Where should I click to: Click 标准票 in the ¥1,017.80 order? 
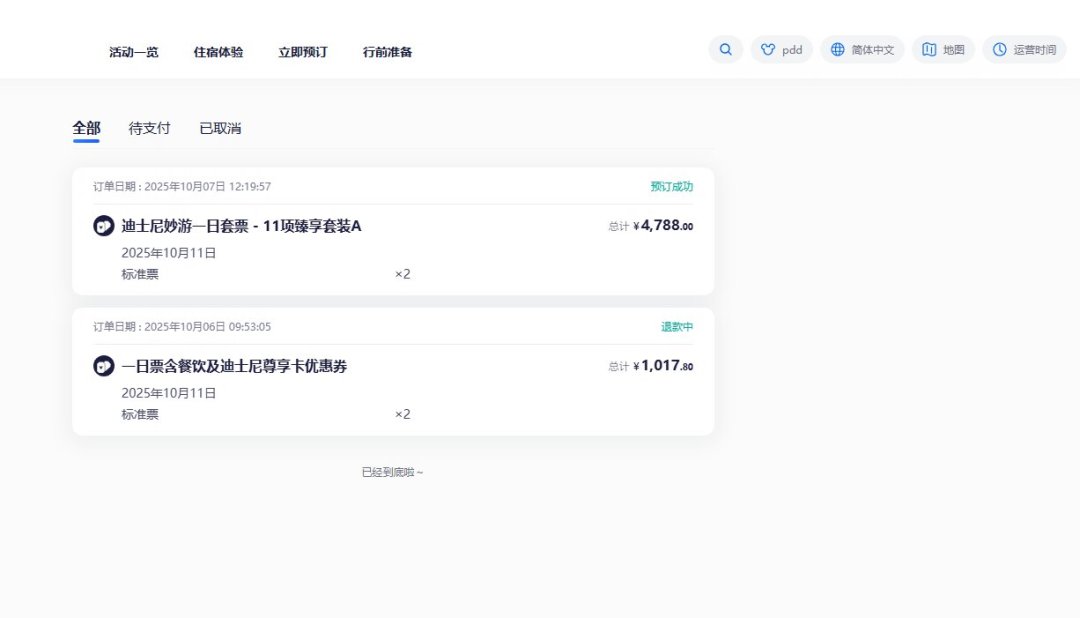click(140, 414)
